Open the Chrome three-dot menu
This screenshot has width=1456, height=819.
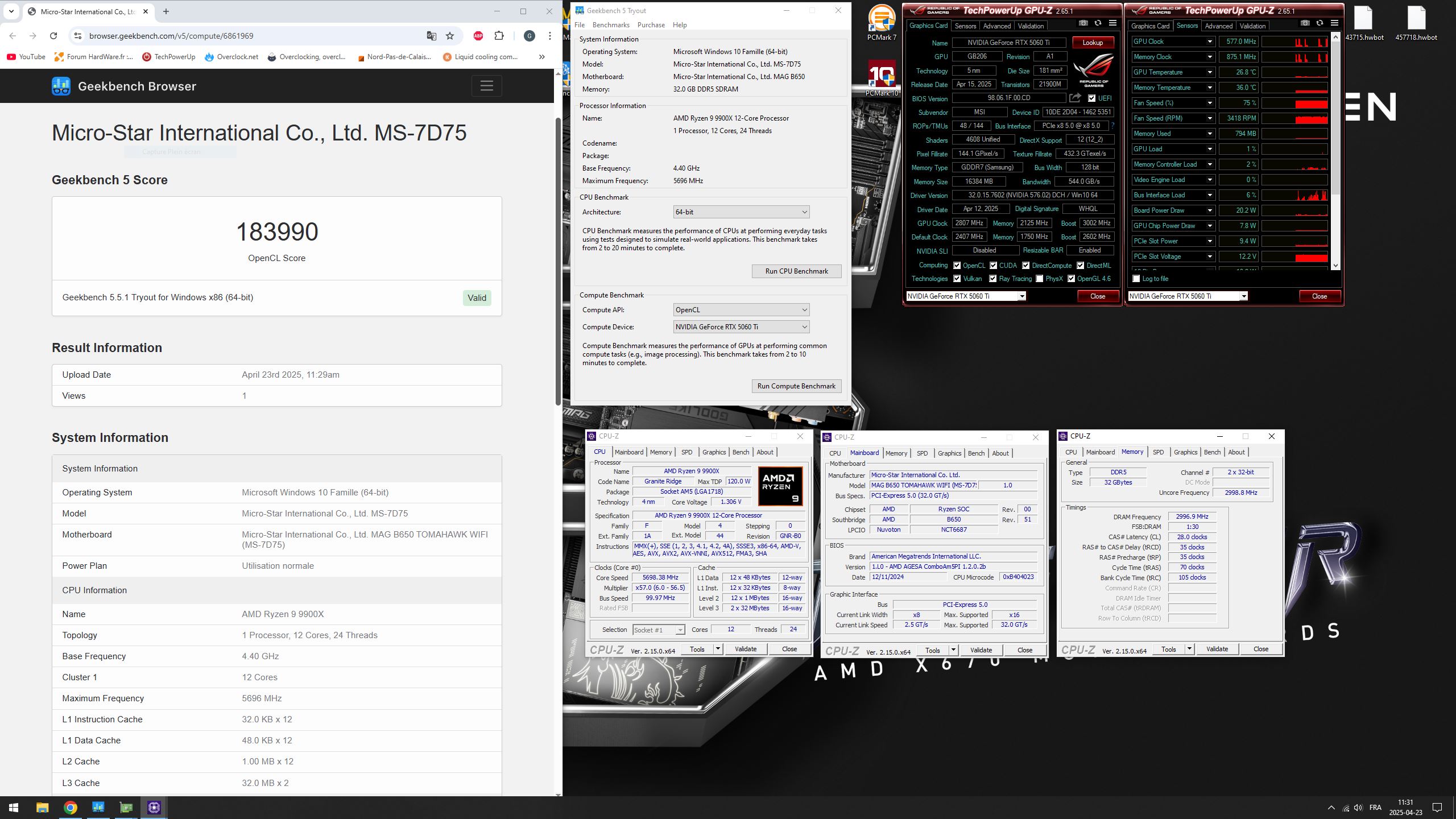(x=549, y=36)
